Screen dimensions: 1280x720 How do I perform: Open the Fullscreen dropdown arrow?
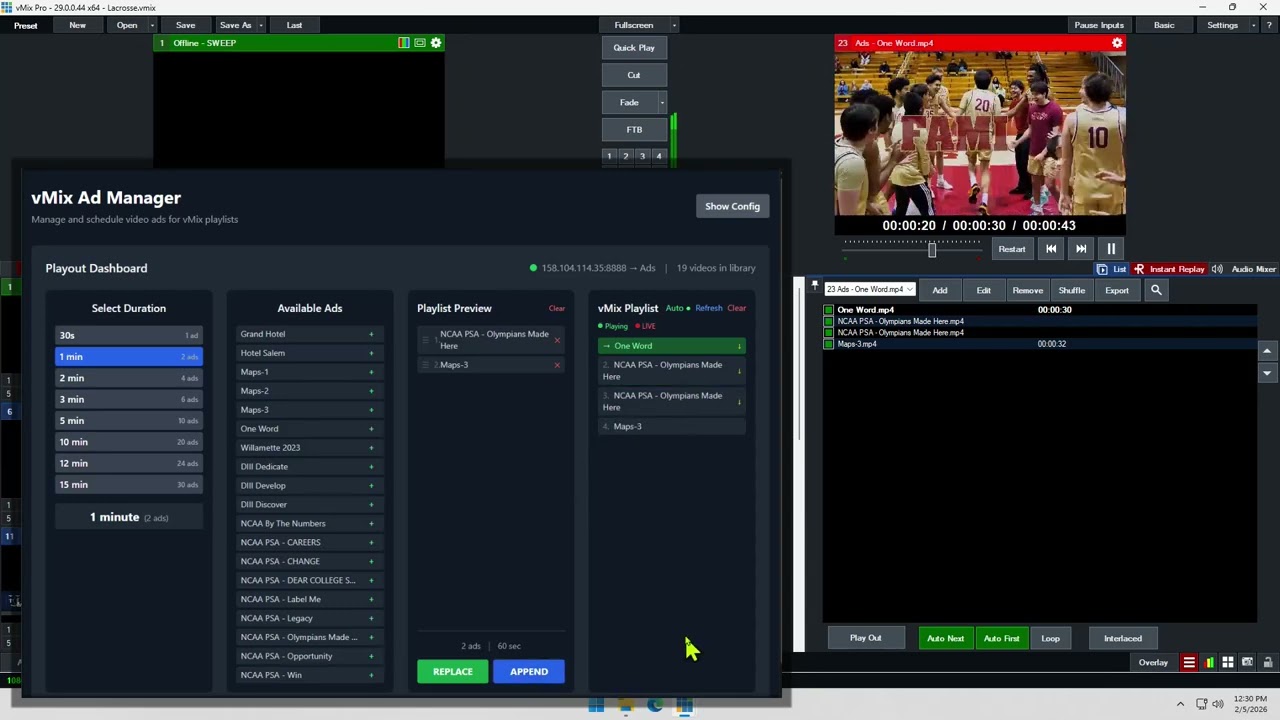pos(674,25)
